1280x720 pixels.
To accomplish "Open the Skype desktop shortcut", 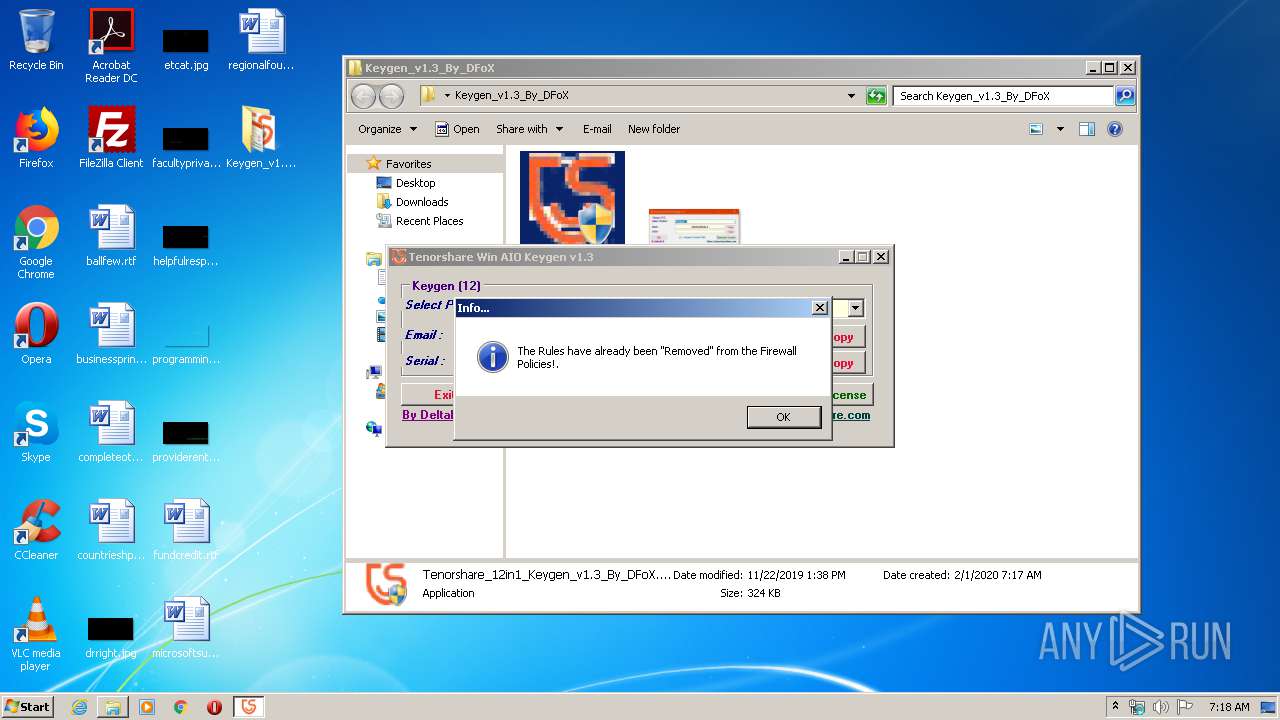I will click(36, 432).
